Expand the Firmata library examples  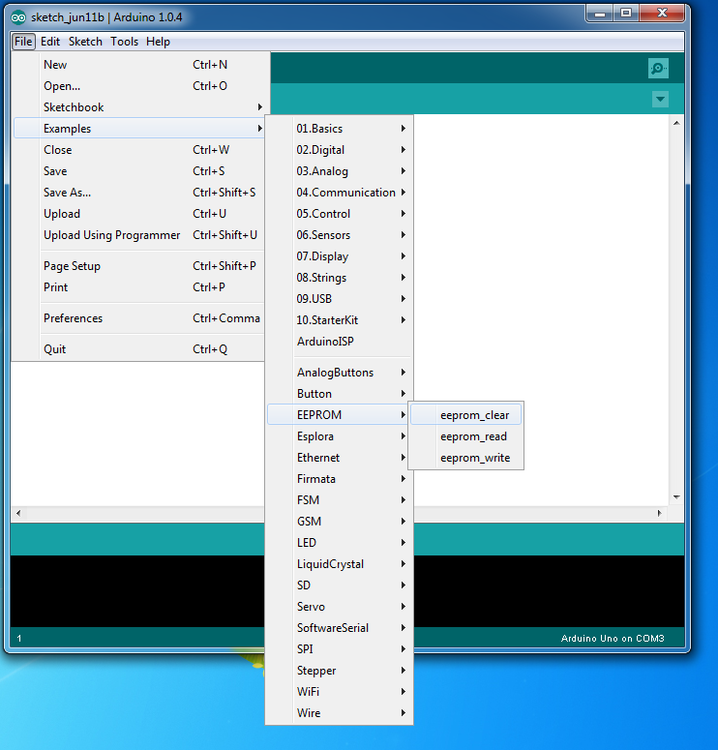pyautogui.click(x=339, y=479)
